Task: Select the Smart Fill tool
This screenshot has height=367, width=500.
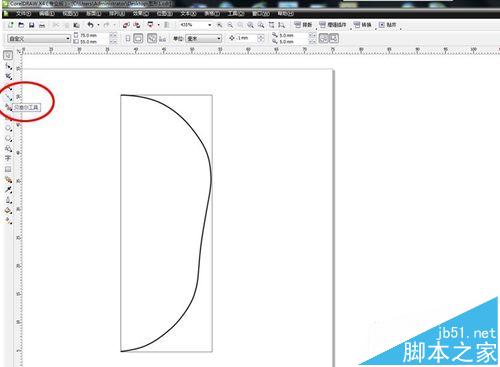Action: pyautogui.click(x=8, y=107)
